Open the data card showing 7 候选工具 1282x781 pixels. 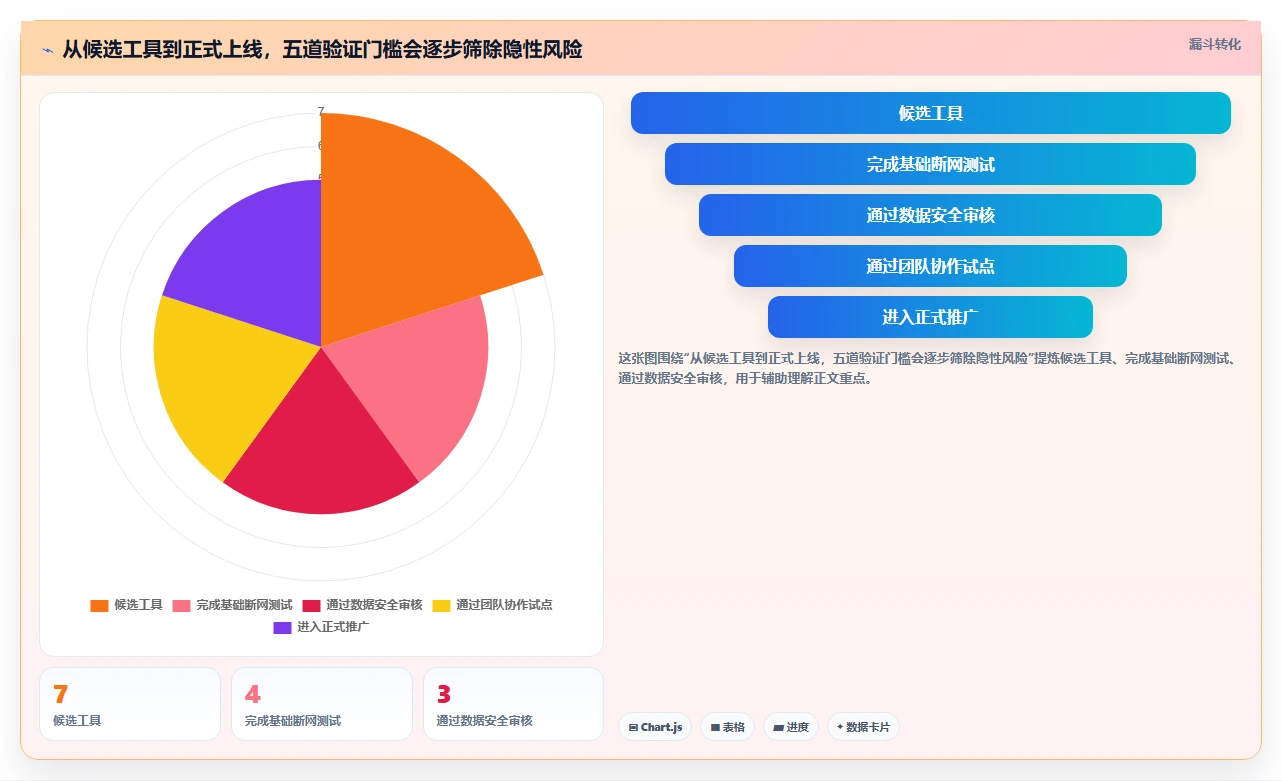coord(130,704)
